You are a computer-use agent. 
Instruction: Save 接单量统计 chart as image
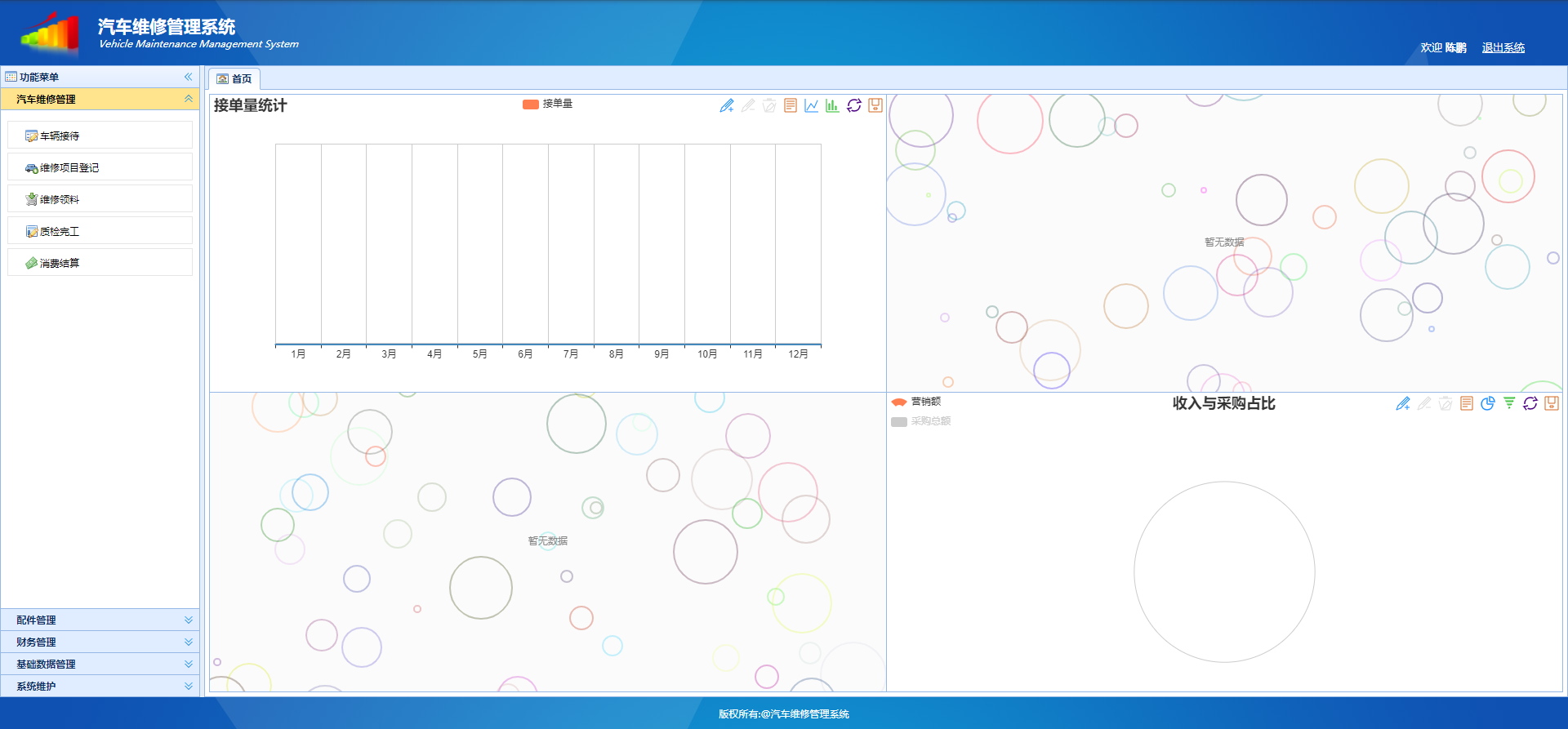(x=875, y=105)
